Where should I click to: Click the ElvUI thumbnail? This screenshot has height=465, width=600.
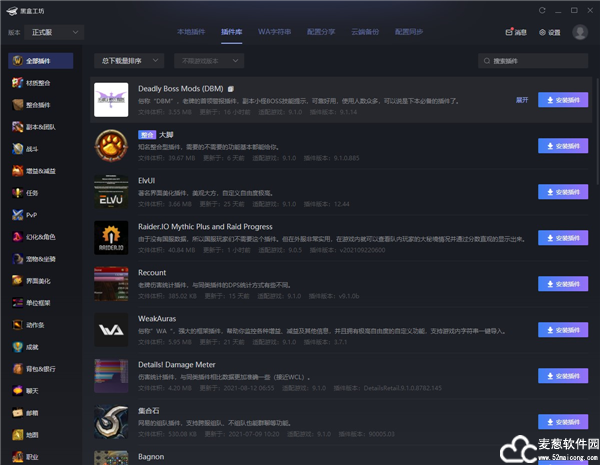pos(111,192)
